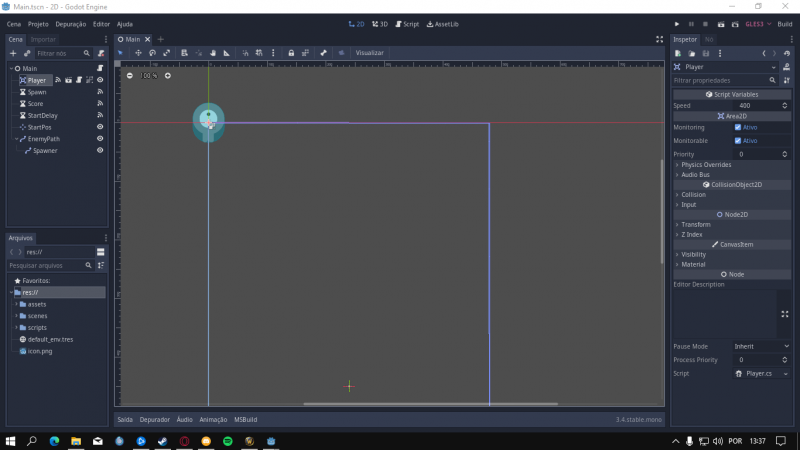Image resolution: width=800 pixels, height=450 pixels.
Task: Select the Move mode tool
Action: coord(139,53)
